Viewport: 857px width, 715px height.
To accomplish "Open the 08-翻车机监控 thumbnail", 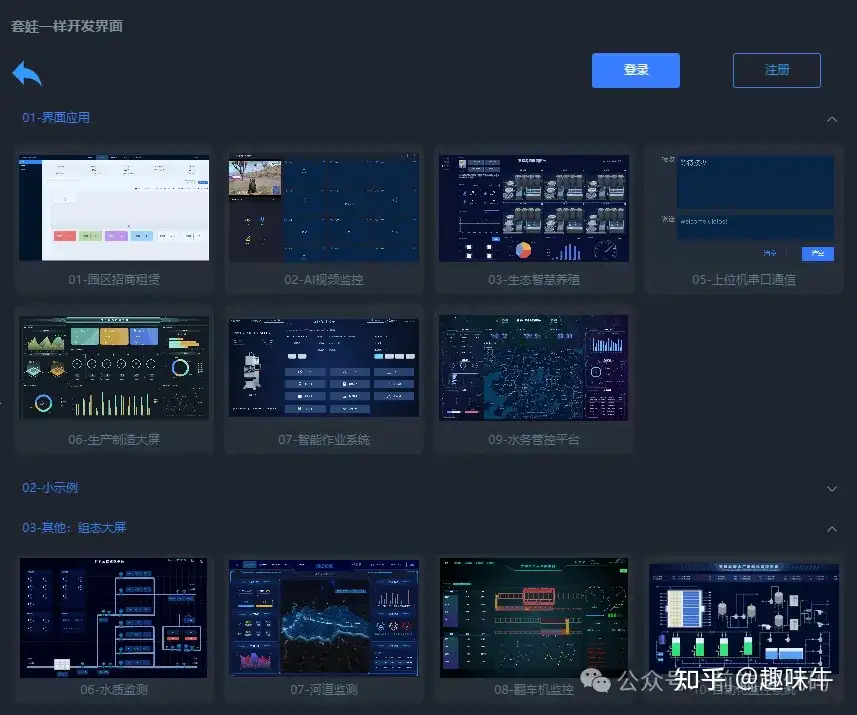I will (x=533, y=618).
